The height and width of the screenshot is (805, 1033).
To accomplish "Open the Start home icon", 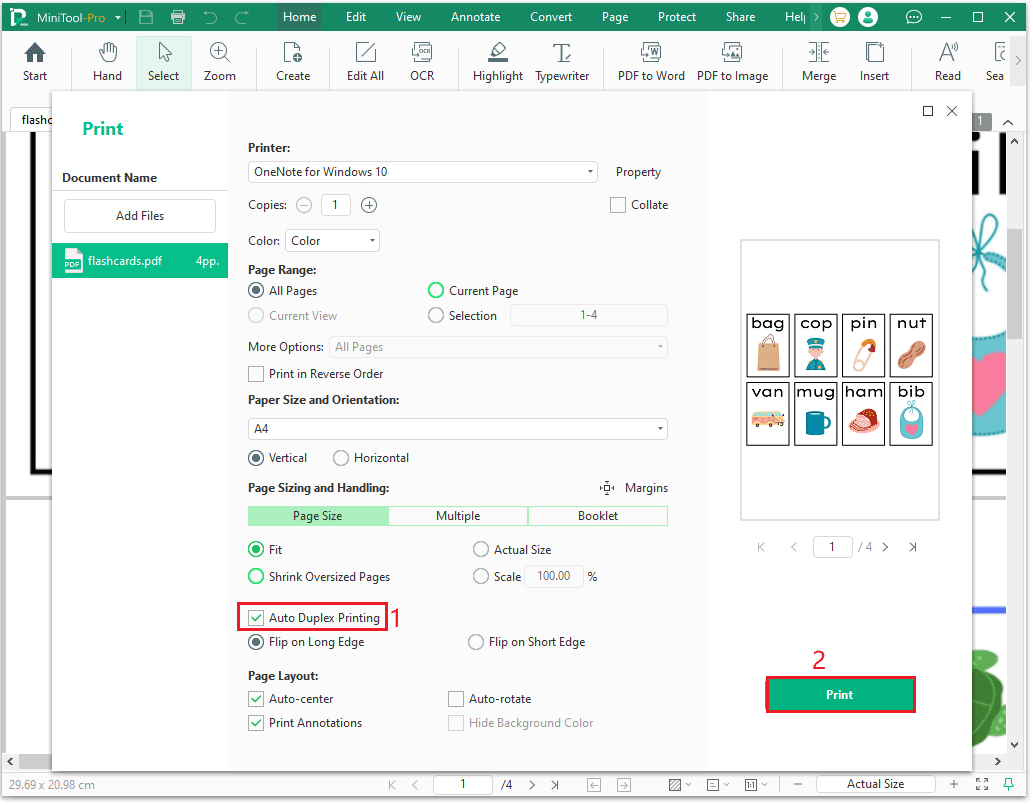I will pyautogui.click(x=34, y=63).
